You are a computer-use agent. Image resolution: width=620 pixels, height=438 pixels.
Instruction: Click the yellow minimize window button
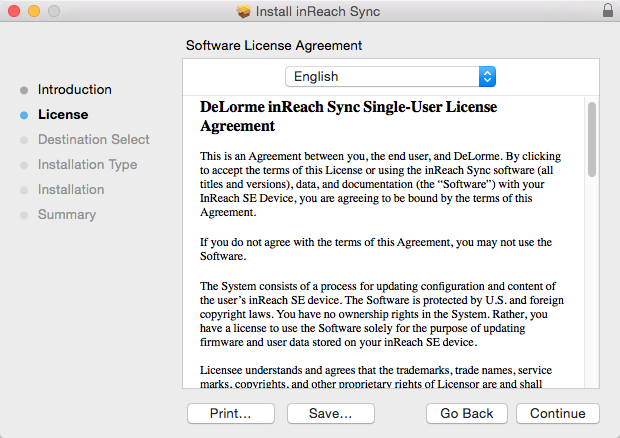(x=34, y=11)
